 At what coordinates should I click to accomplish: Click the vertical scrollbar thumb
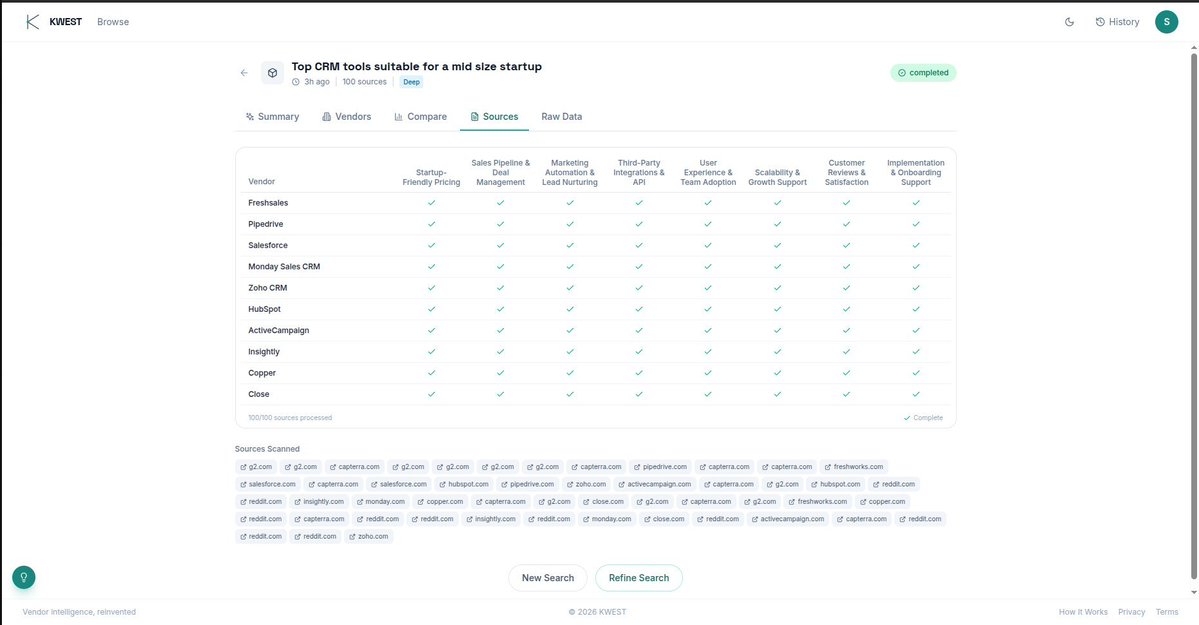[1194, 314]
